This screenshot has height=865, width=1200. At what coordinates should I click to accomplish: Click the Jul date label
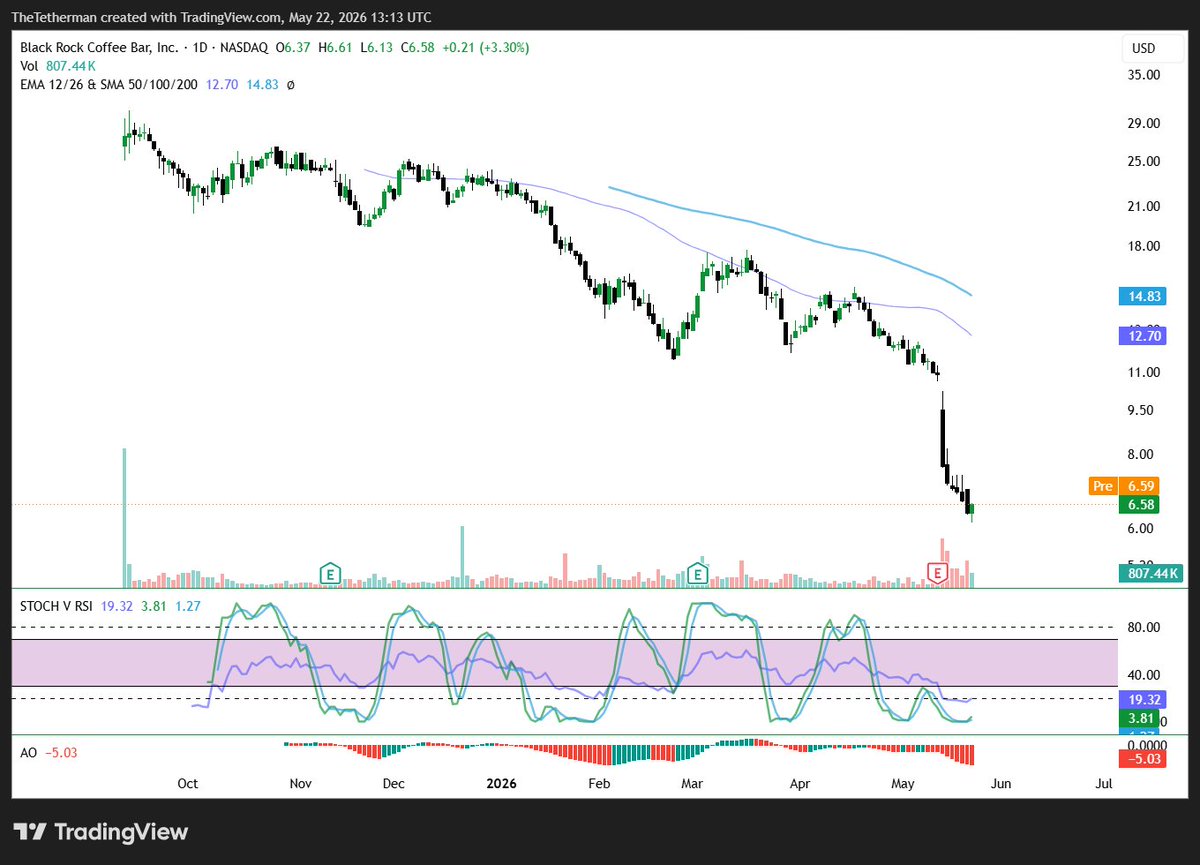(1104, 784)
